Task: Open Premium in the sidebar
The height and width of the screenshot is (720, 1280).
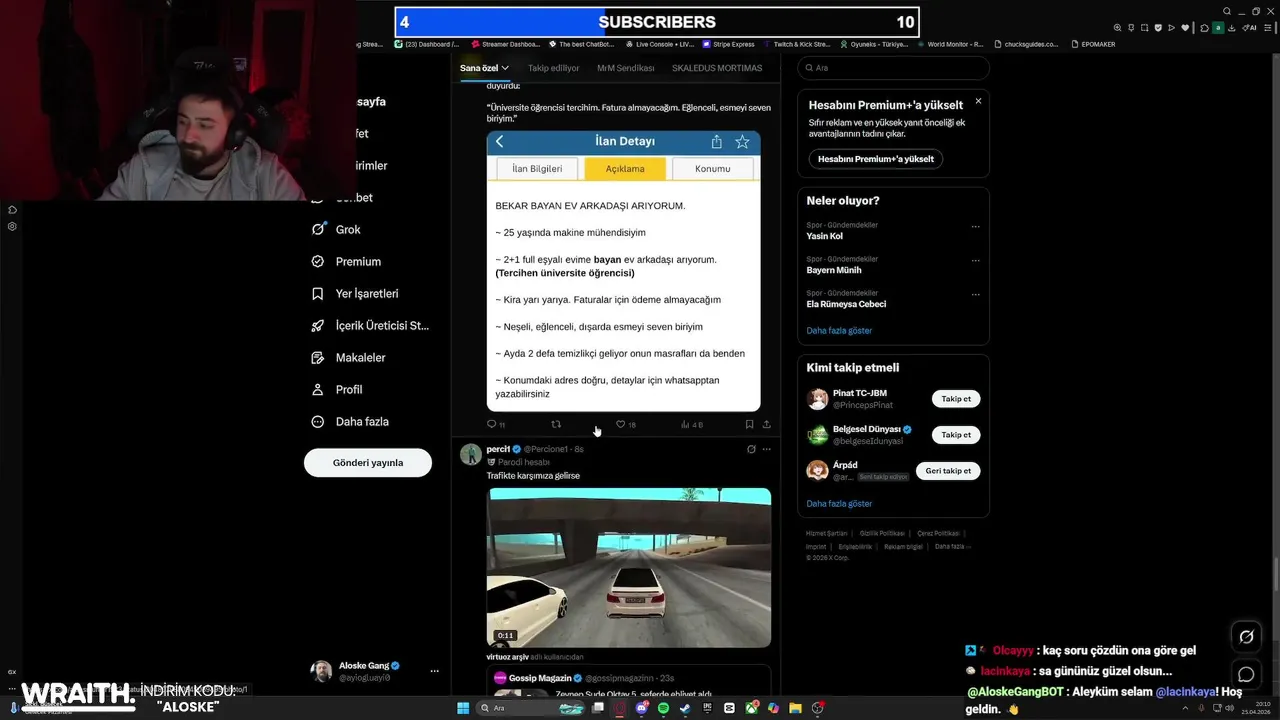Action: (345, 261)
